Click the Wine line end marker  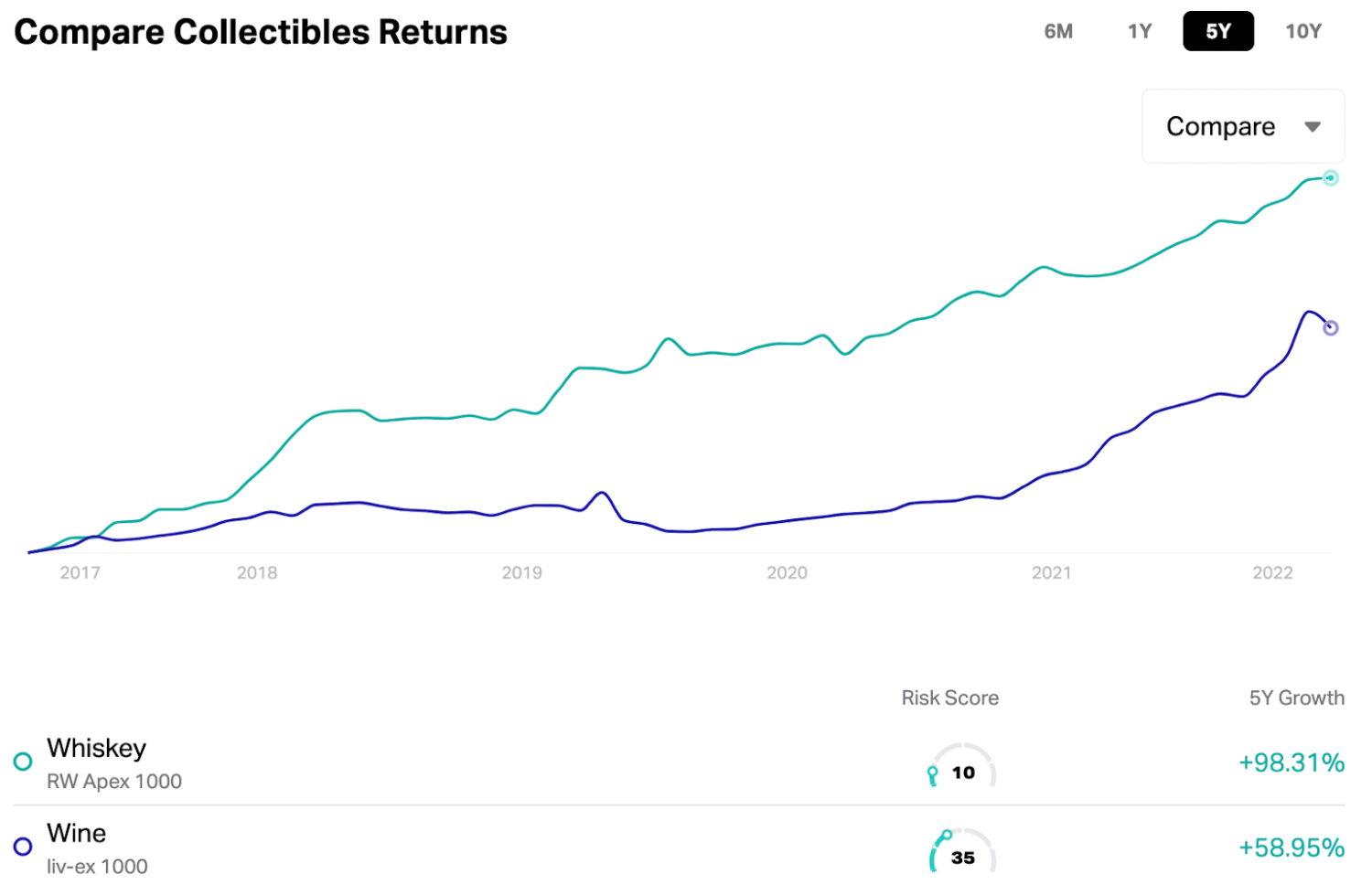coord(1331,327)
